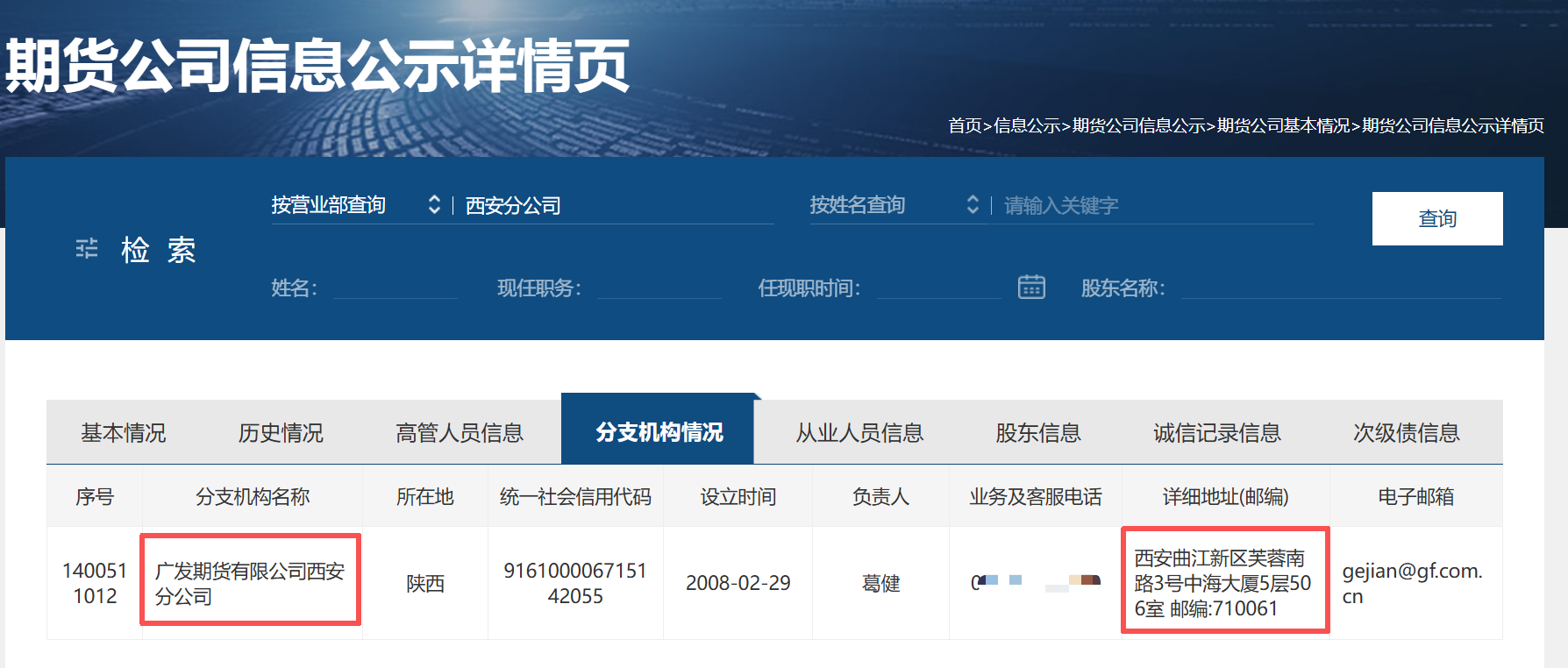Switch to the 基本情况 tab
Viewport: 1568px width, 668px height.
(x=124, y=432)
